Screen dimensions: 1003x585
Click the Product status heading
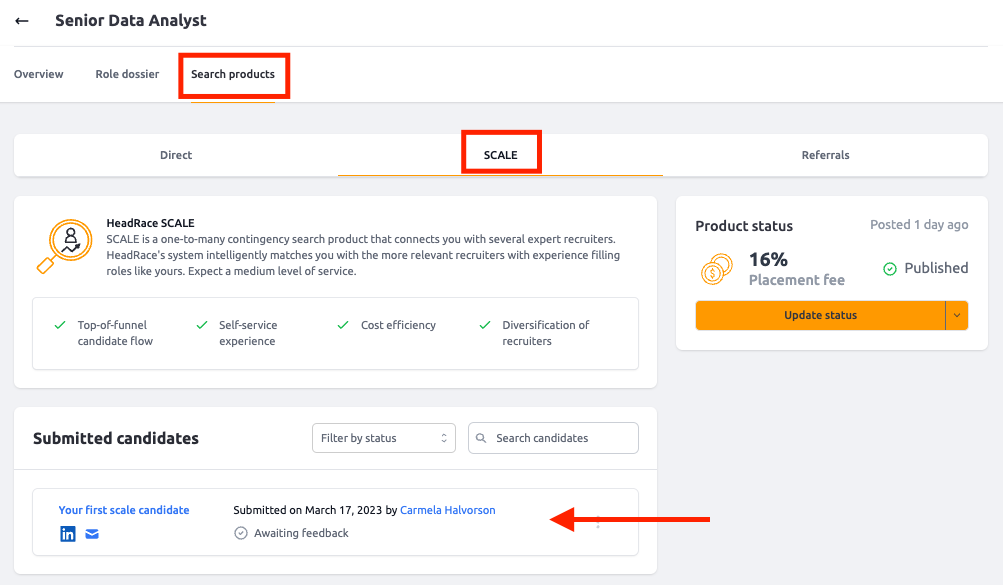[744, 226]
